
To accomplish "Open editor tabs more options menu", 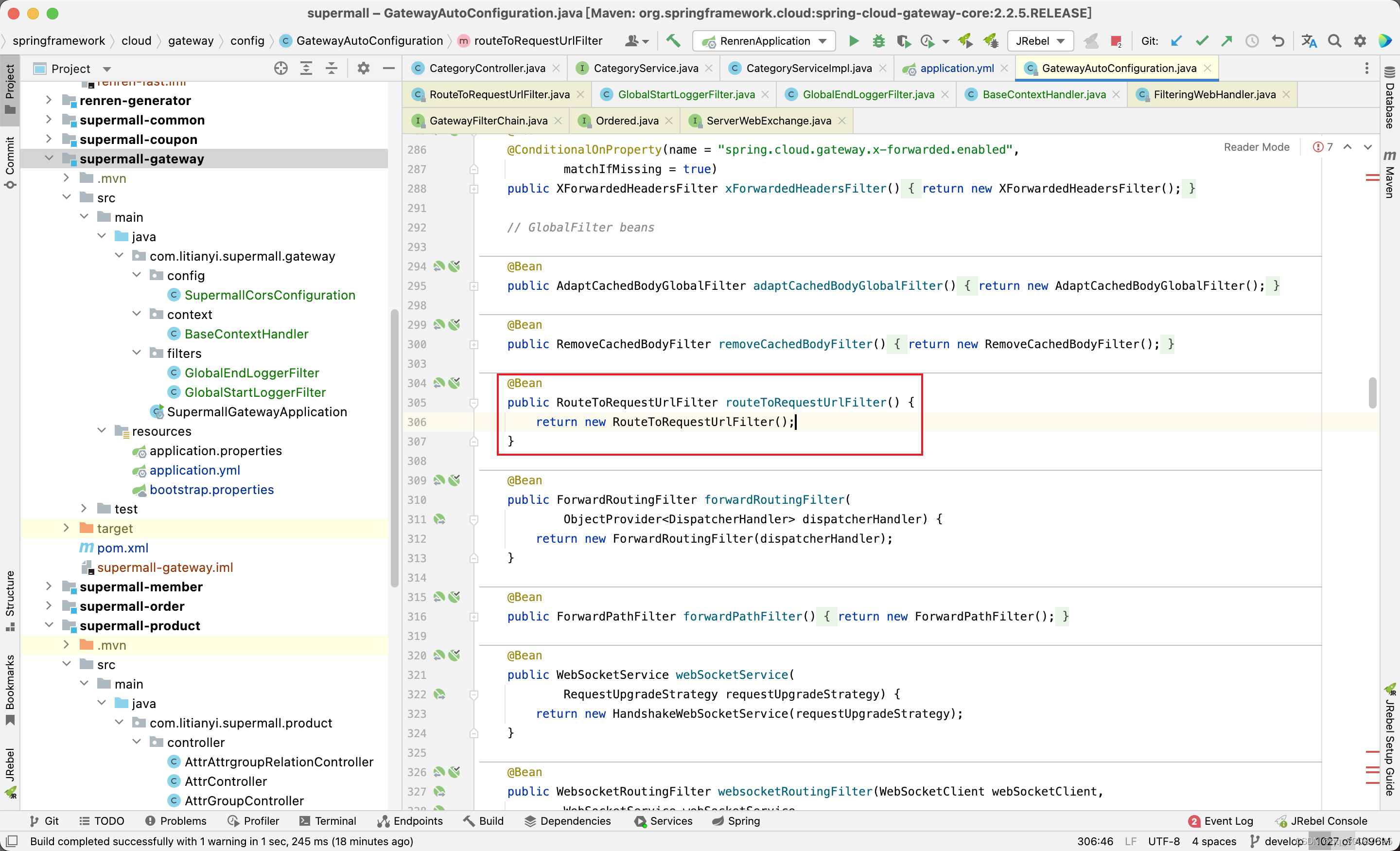I will click(x=1366, y=69).
